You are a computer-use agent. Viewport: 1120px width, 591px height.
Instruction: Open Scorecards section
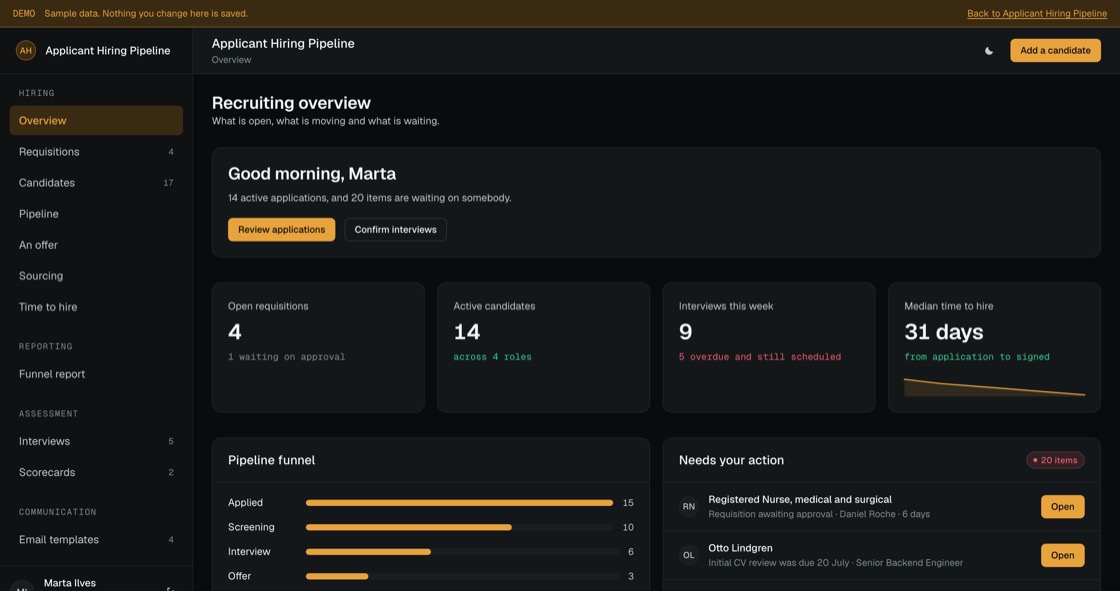pyautogui.click(x=96, y=472)
